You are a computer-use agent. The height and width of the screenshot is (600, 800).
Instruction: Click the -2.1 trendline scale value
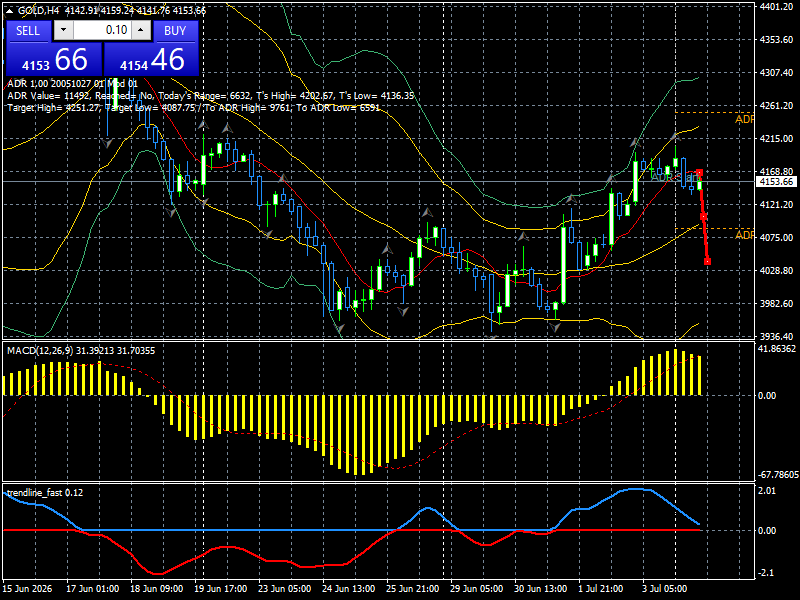click(767, 573)
